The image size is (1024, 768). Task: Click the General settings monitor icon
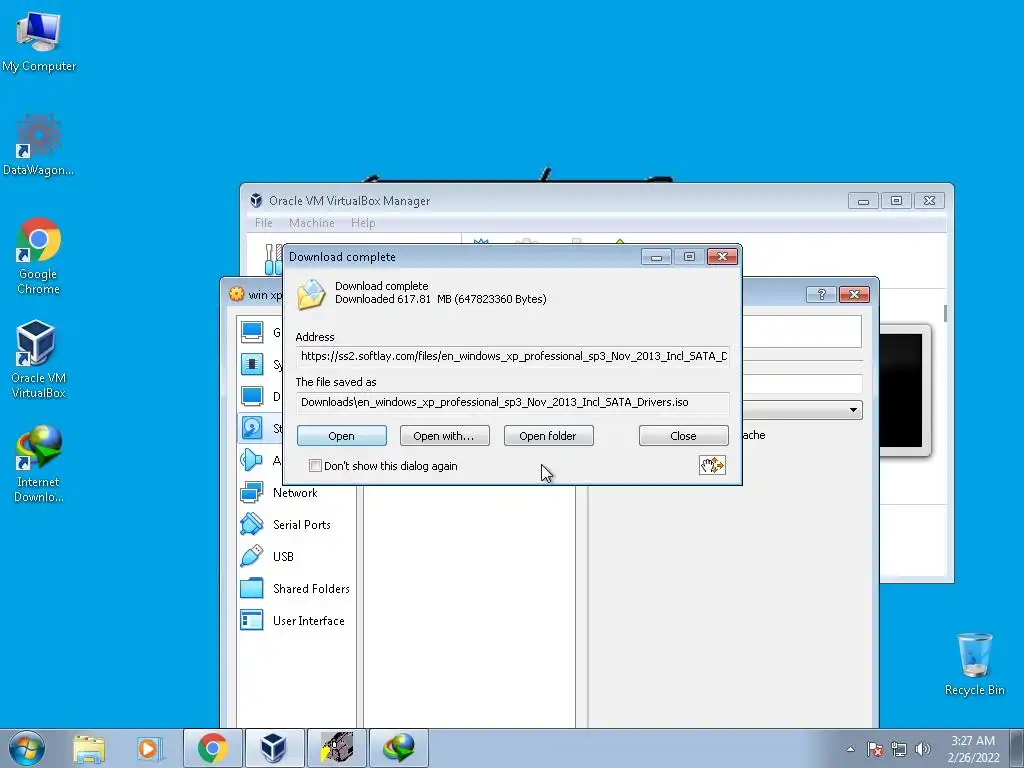[252, 332]
